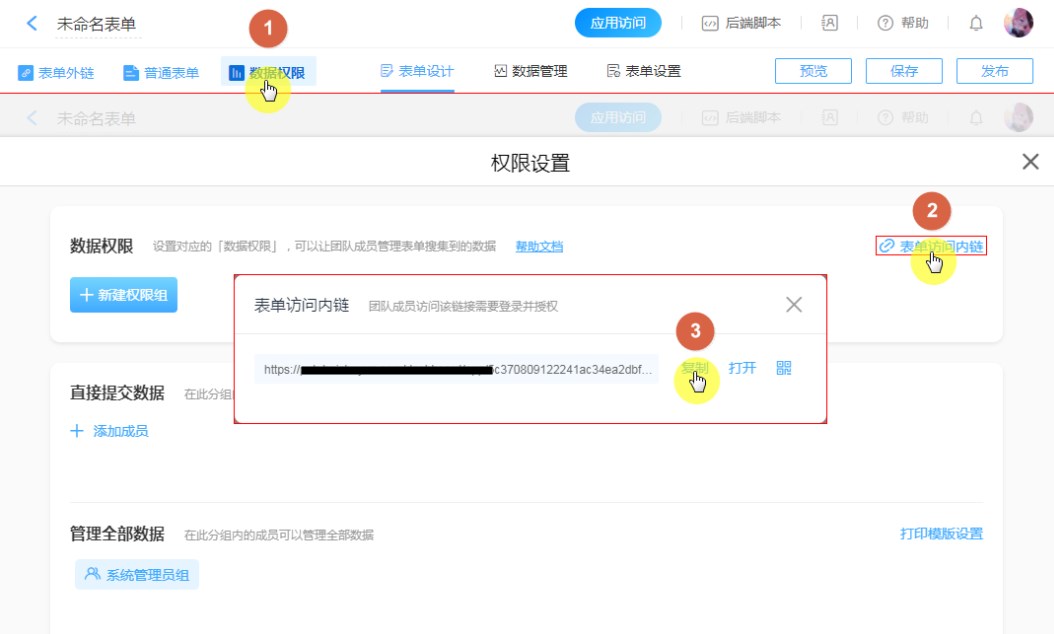Click the back arrow beside 未命名表单
Screen dimensions: 1054x634
[x=33, y=23]
